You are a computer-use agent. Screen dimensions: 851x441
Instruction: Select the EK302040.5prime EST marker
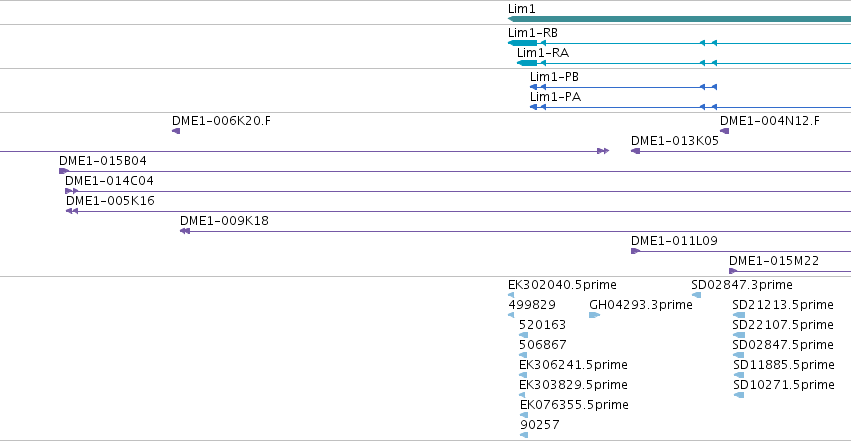511,295
